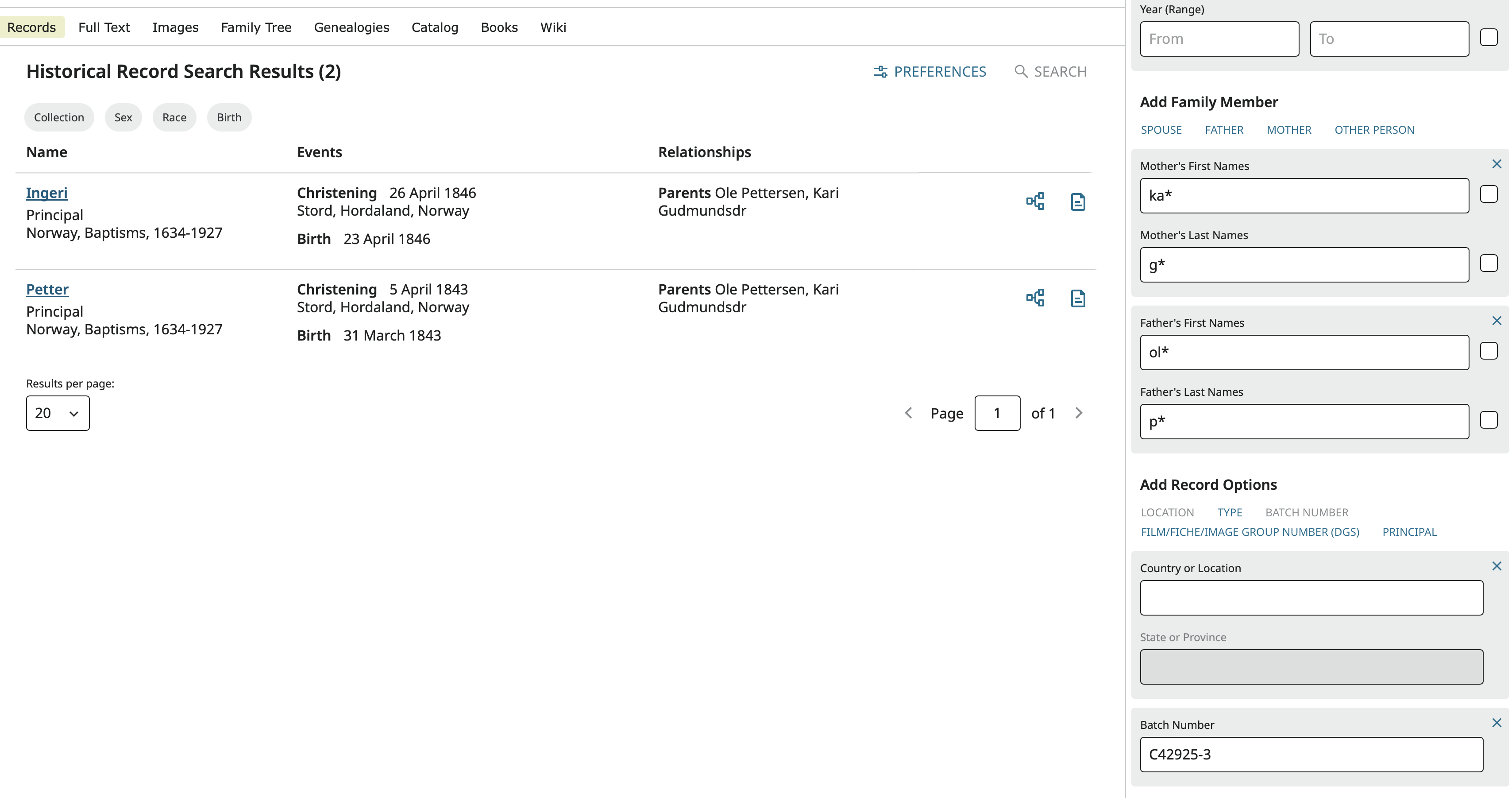Screen dimensions: 1512x798
Task: Switch to the Family Tree tab
Action: (256, 27)
